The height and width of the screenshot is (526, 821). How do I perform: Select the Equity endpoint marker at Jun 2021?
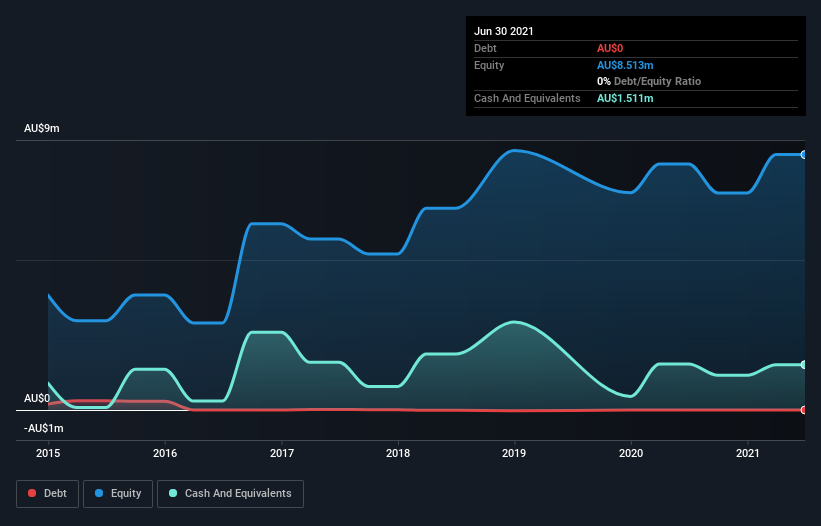804,155
